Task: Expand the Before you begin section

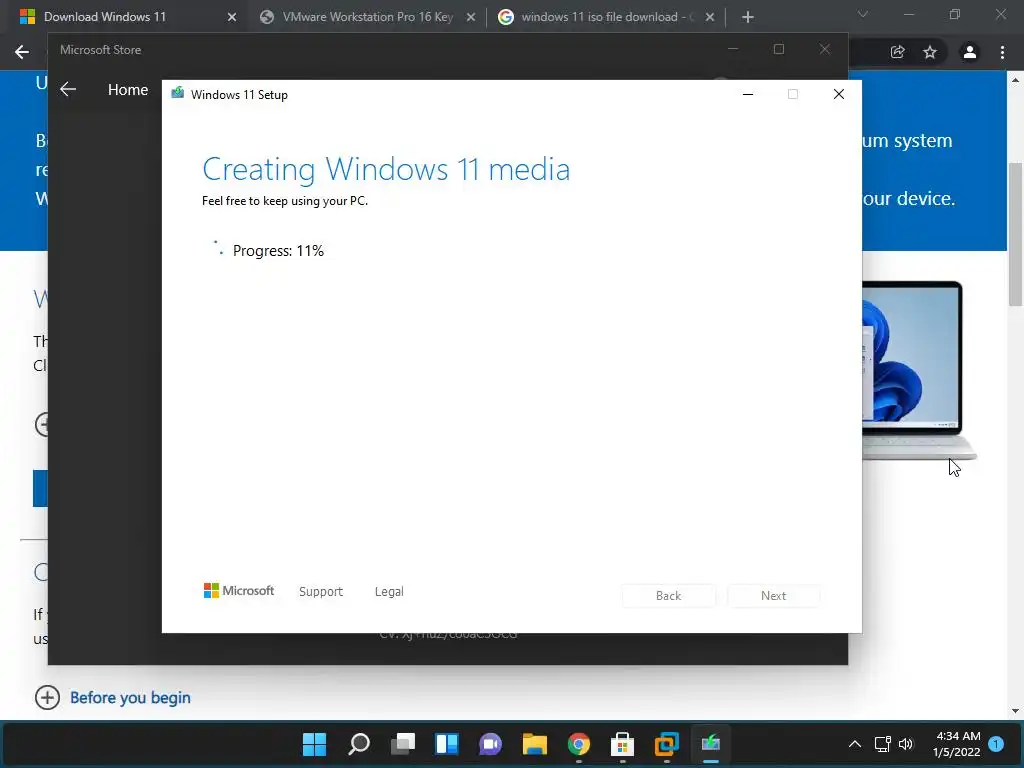Action: [x=47, y=697]
